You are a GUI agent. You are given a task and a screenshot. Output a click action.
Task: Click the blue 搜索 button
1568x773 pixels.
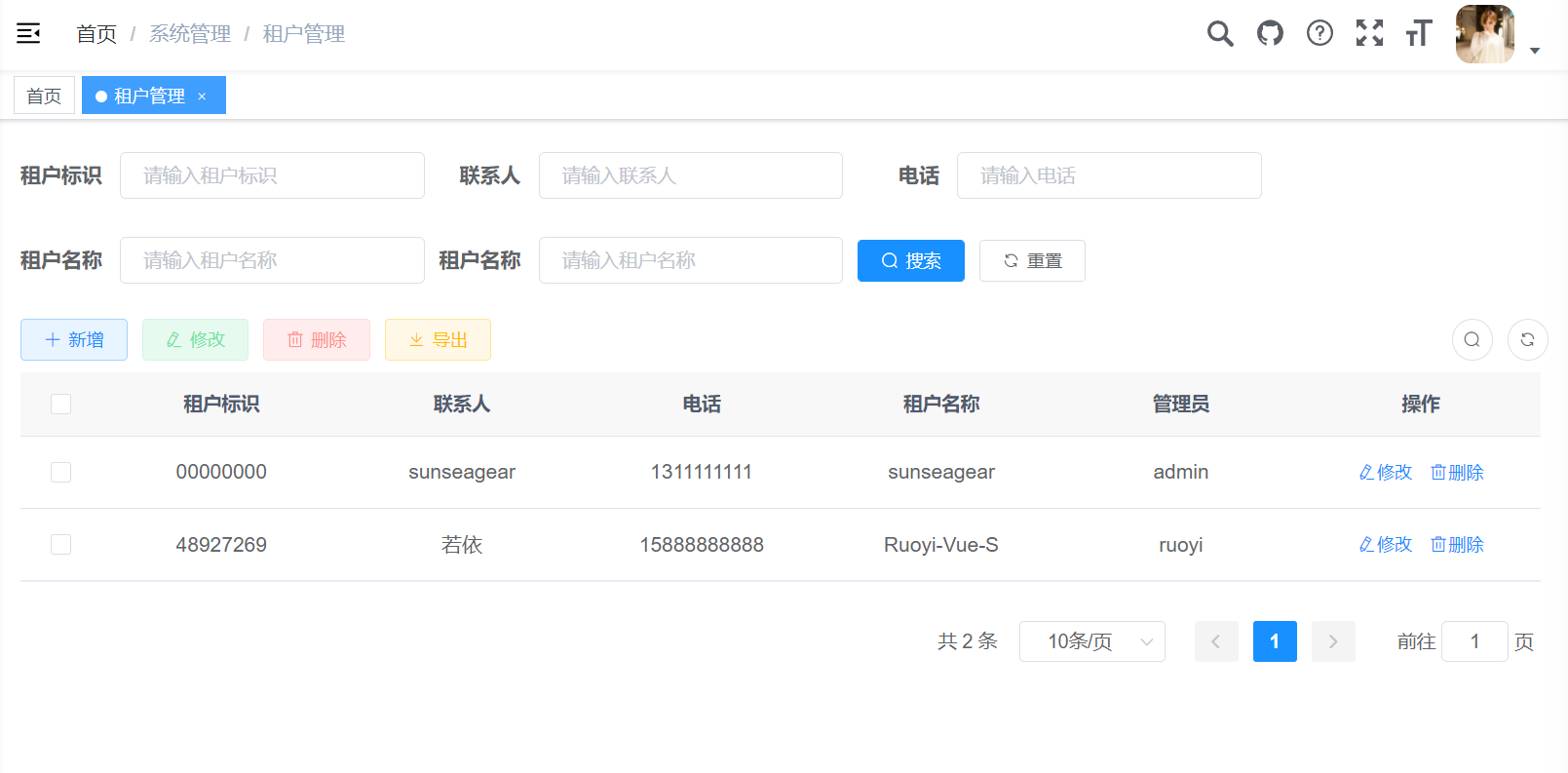910,261
